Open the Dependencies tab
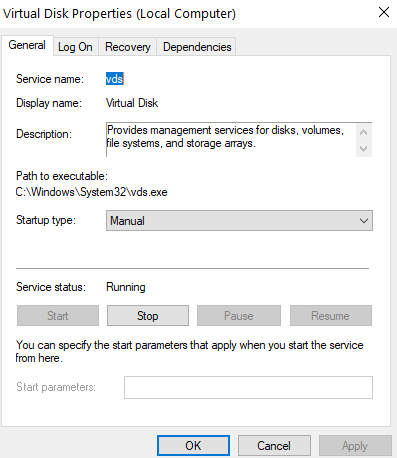 pyautogui.click(x=197, y=47)
